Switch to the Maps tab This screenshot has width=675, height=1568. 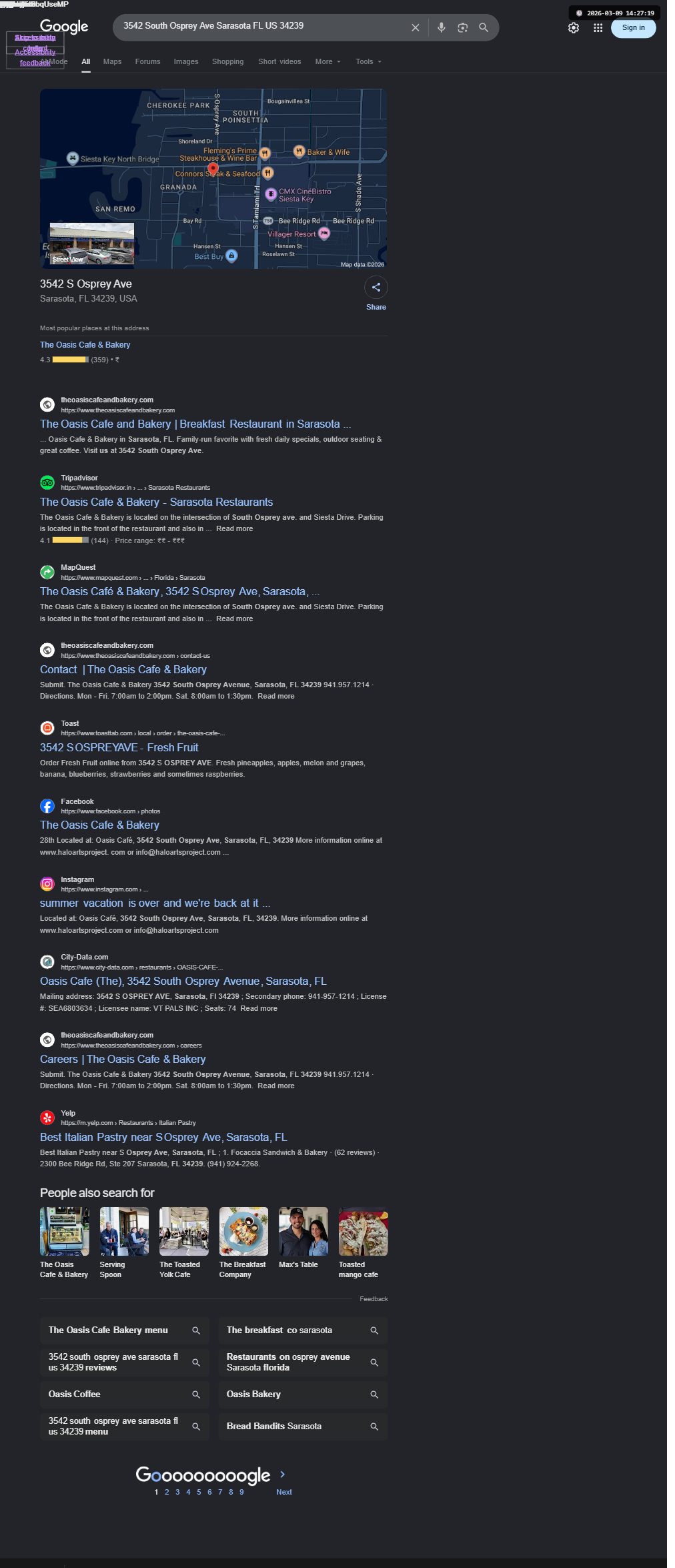coord(112,61)
